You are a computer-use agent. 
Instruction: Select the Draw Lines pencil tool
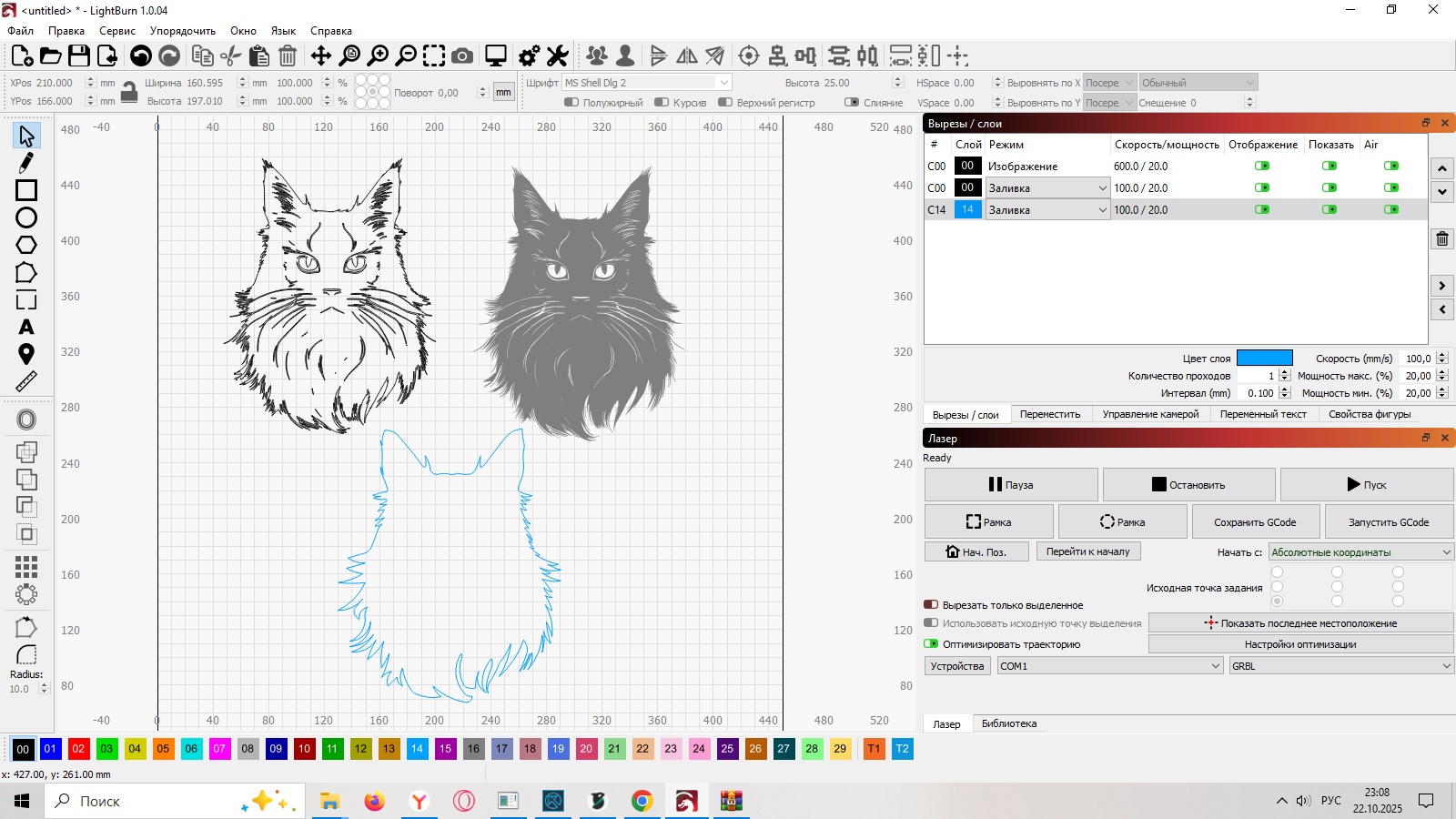[x=25, y=163]
